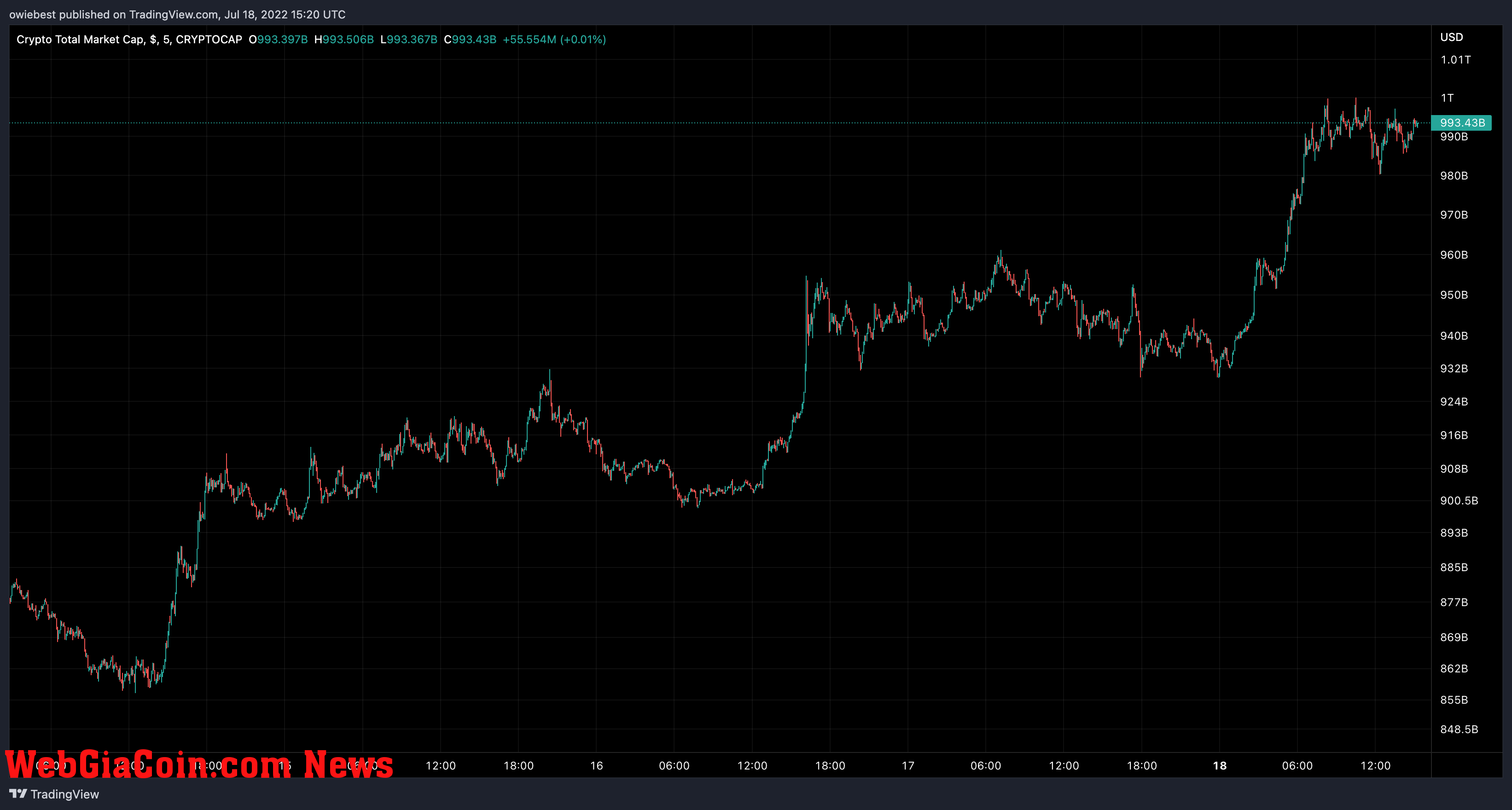1512x810 pixels.
Task: Click the owiebest published header text
Action: [177, 14]
